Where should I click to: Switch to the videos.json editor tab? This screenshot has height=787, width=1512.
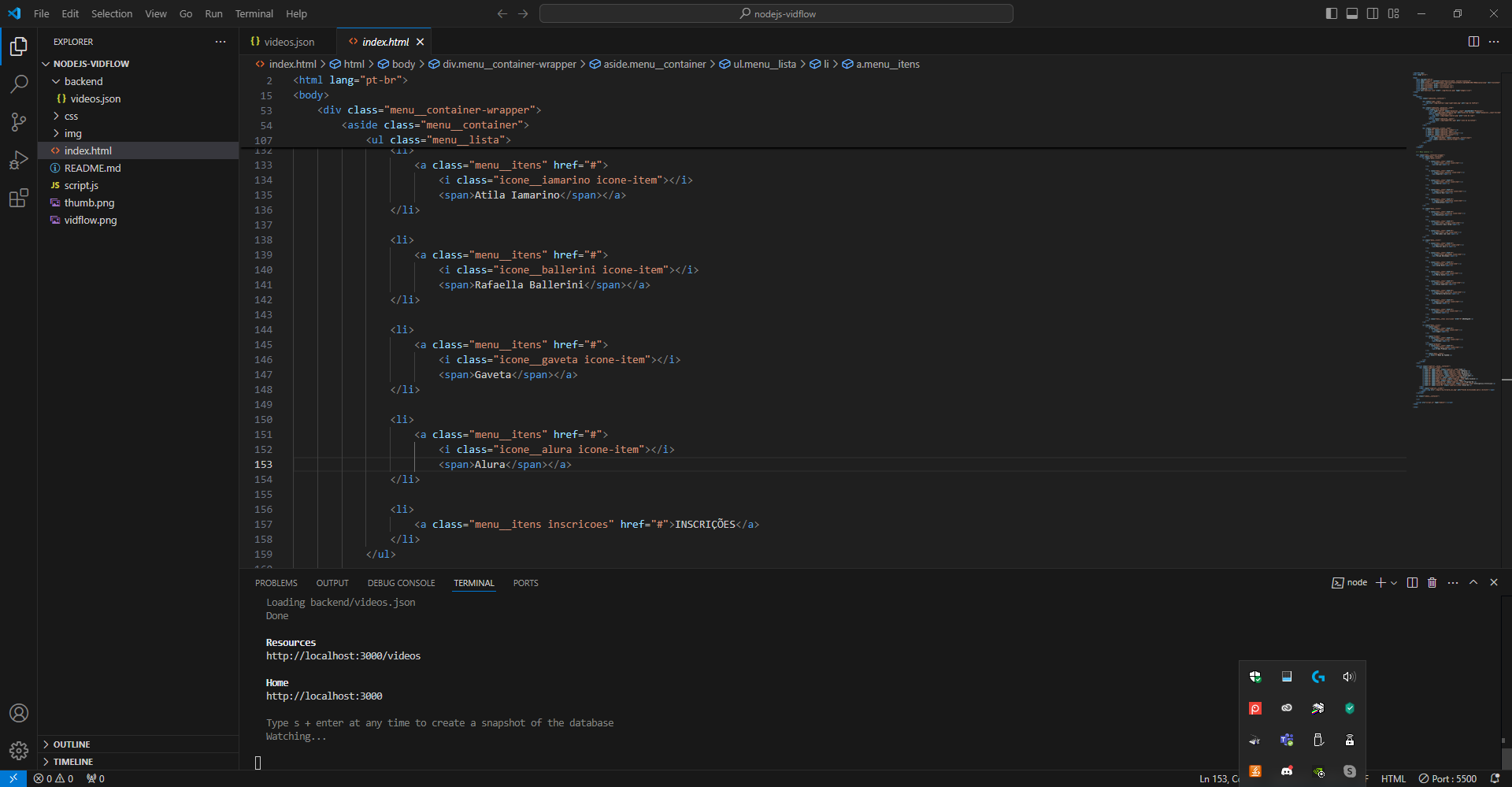288,42
